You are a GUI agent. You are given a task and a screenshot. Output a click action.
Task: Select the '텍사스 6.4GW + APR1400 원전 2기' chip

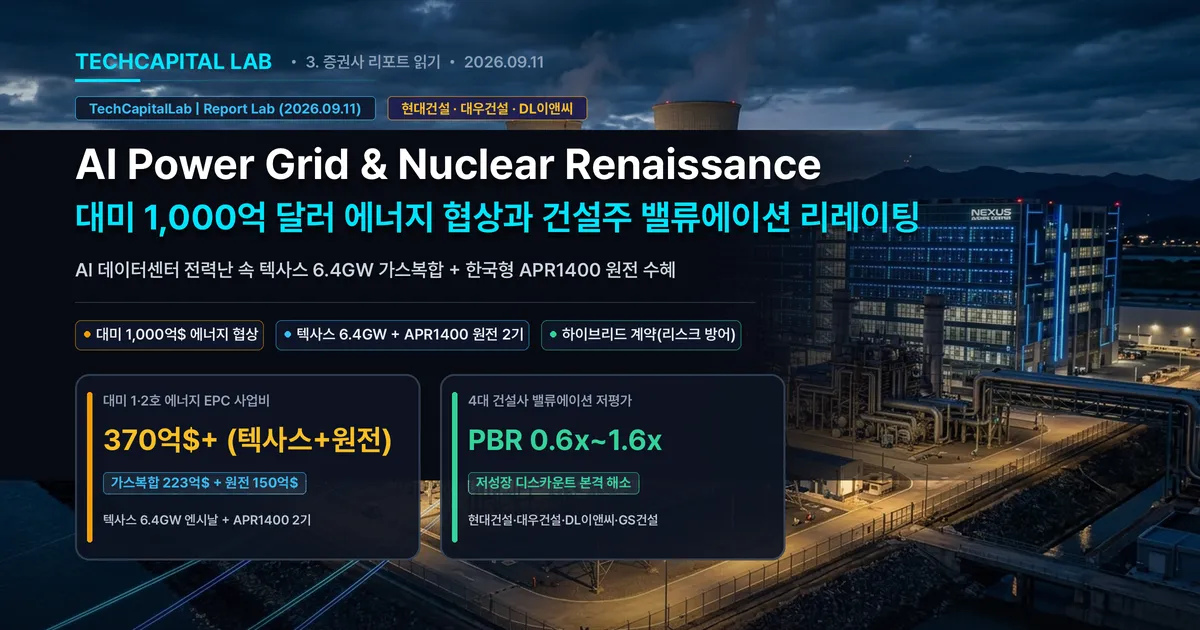point(404,334)
